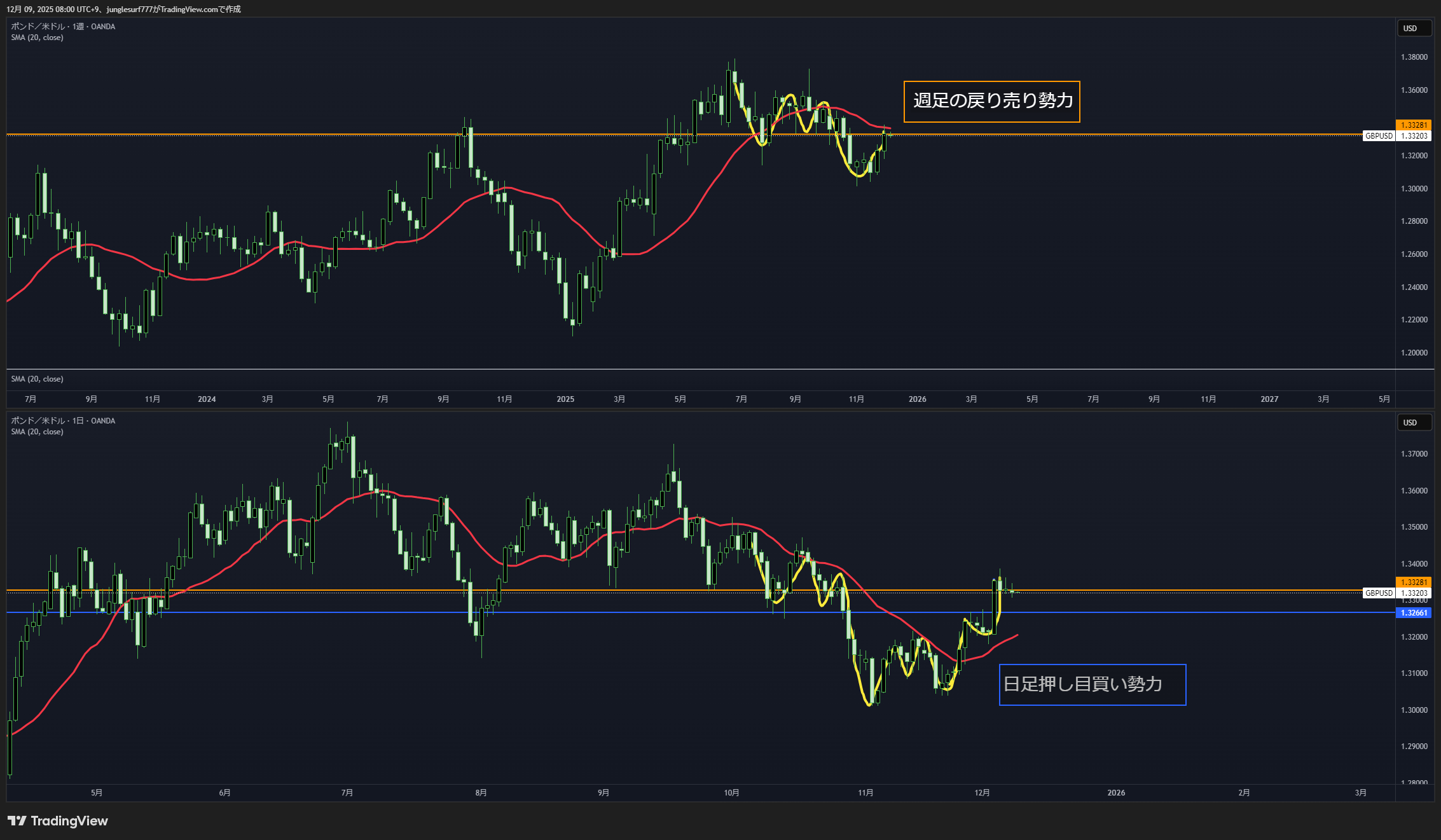The image size is (1441, 840).
Task: Click the TradingView logo icon
Action: pyautogui.click(x=17, y=821)
